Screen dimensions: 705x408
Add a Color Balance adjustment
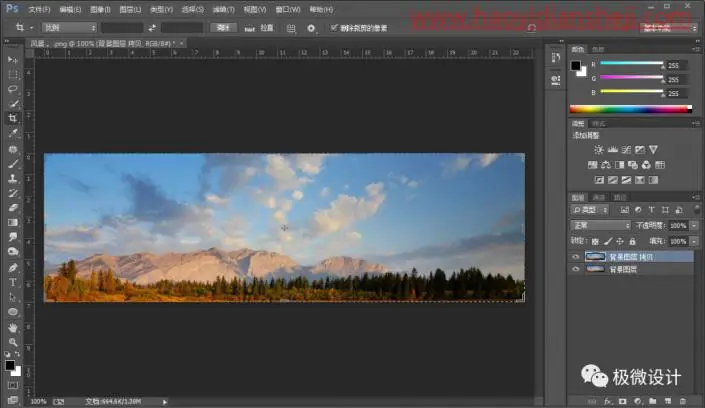[606, 165]
